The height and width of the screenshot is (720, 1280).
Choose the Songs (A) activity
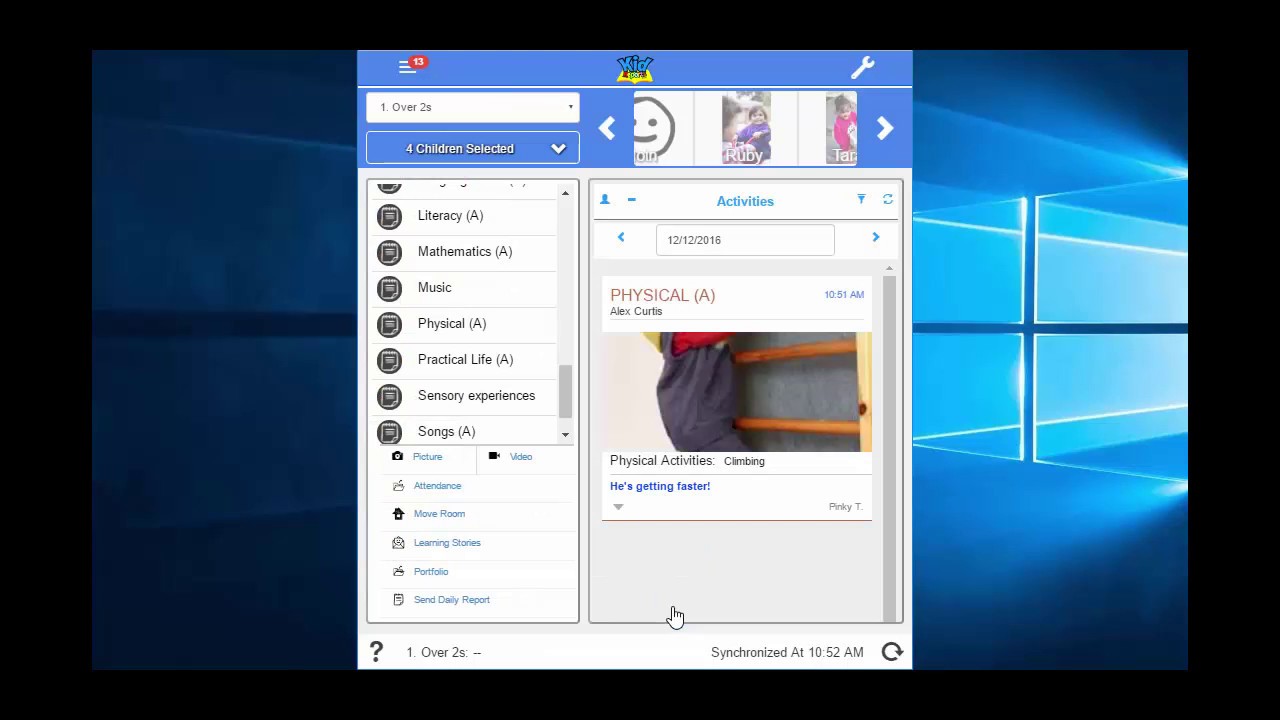[446, 431]
